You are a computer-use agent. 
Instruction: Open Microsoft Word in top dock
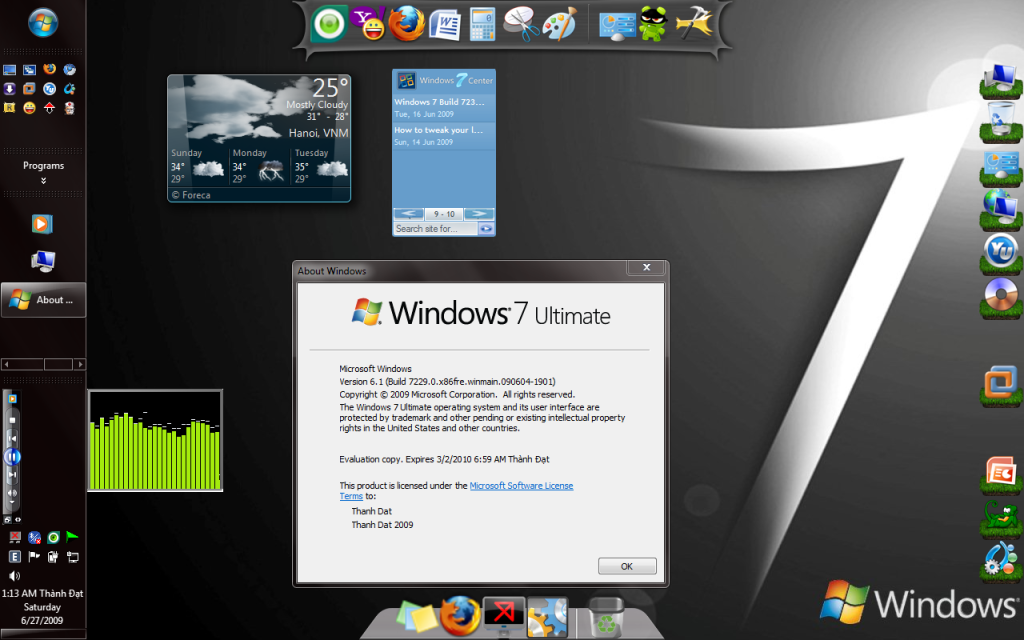click(445, 26)
